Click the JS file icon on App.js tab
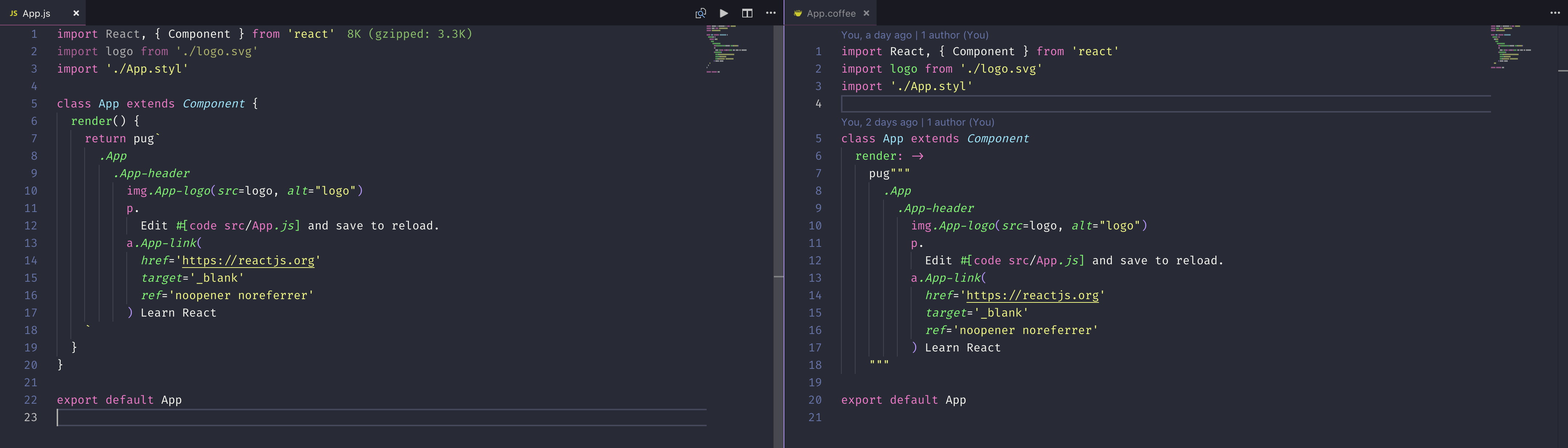Image resolution: width=1568 pixels, height=448 pixels. click(x=13, y=13)
